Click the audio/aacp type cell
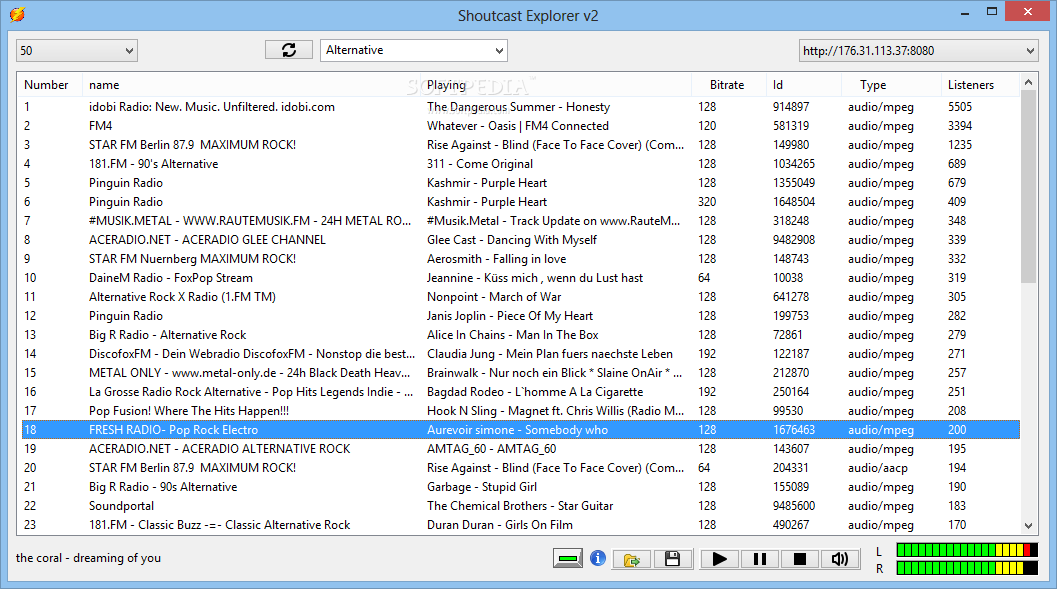Image resolution: width=1057 pixels, height=589 pixels. (x=878, y=468)
